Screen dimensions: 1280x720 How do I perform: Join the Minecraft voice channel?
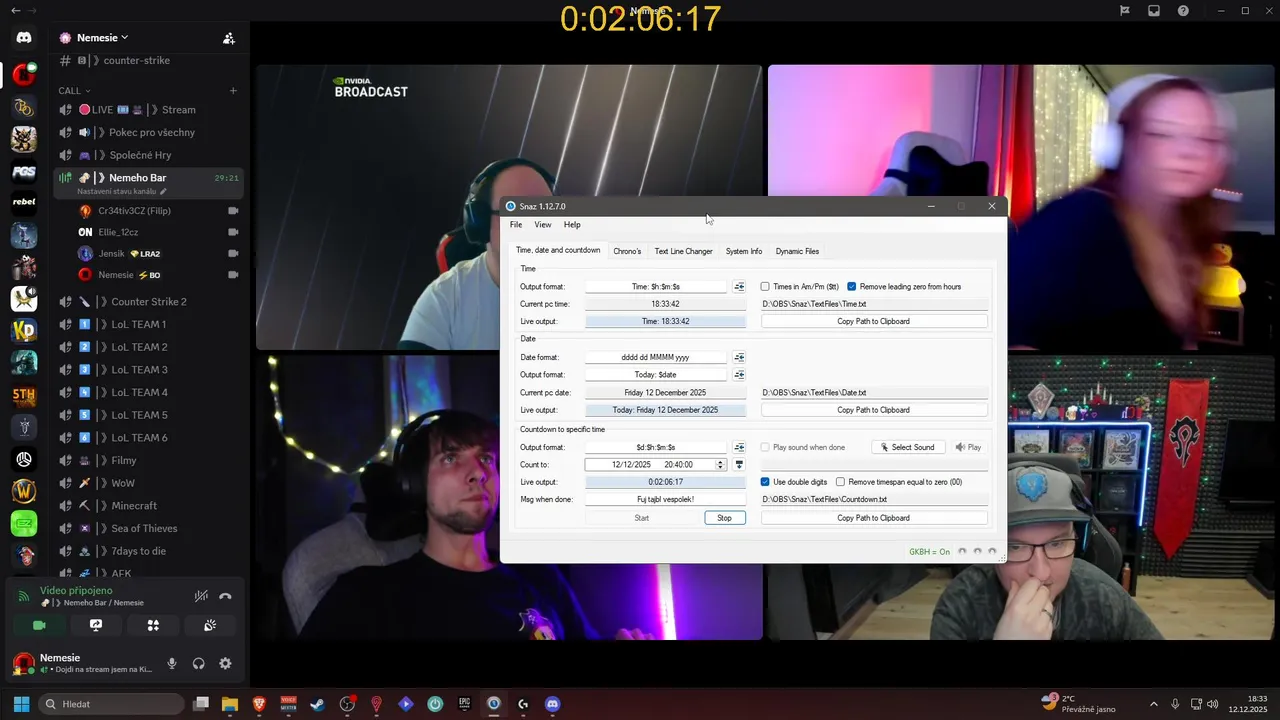coord(148,506)
